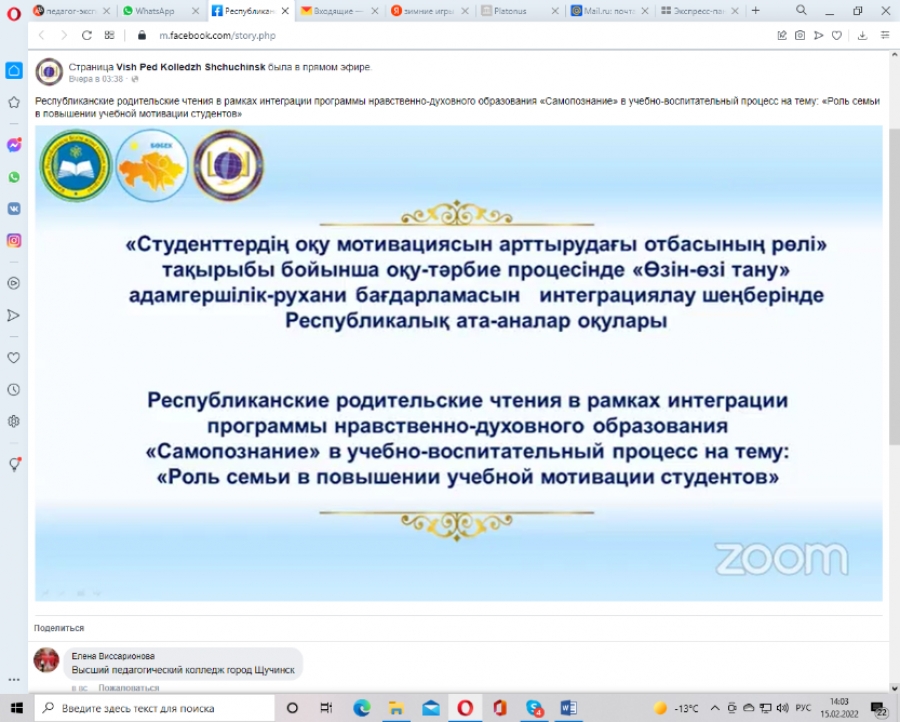
Task: Open downloads icon in address bar
Action: (862, 36)
